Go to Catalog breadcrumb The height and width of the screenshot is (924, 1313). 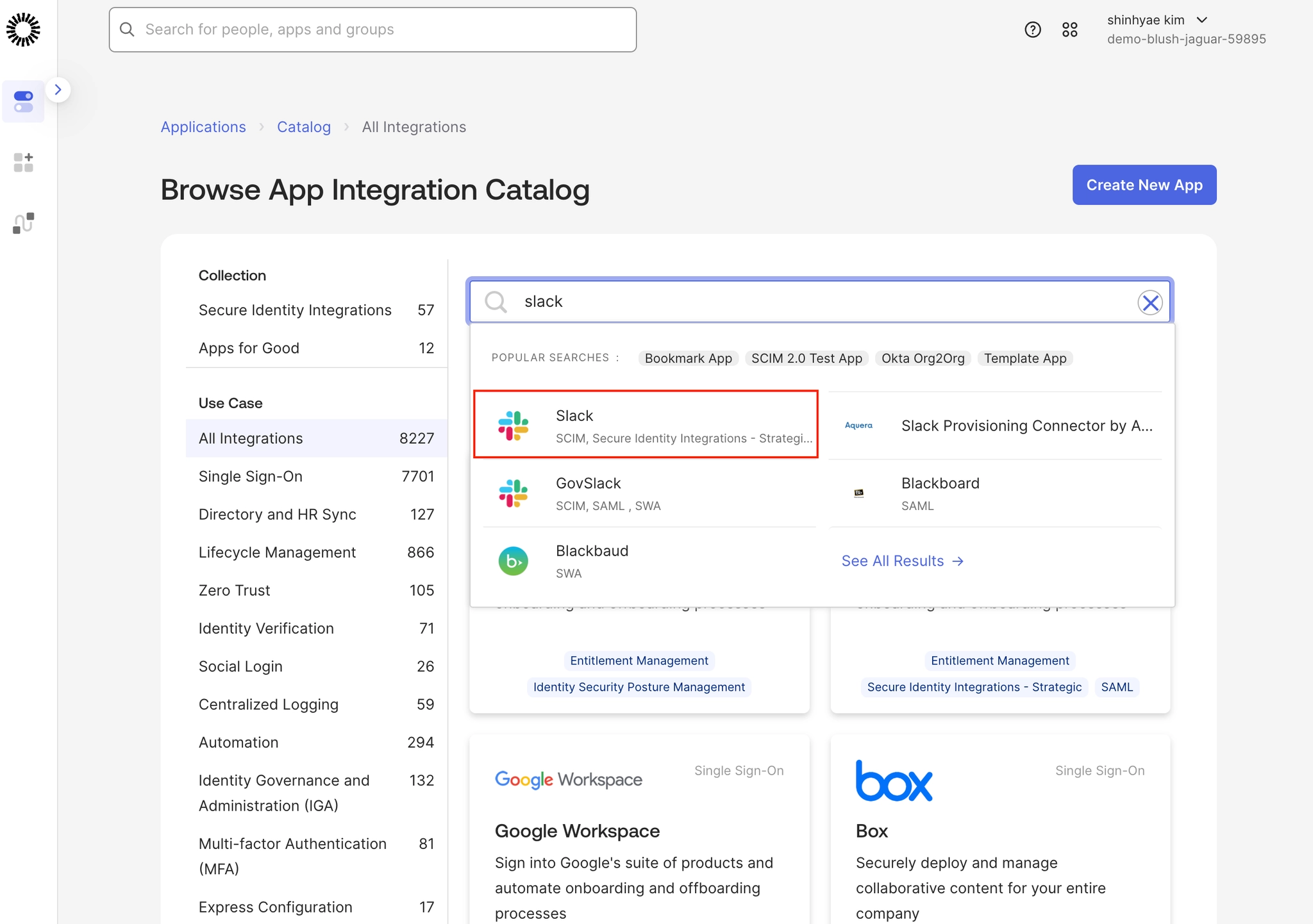click(304, 127)
